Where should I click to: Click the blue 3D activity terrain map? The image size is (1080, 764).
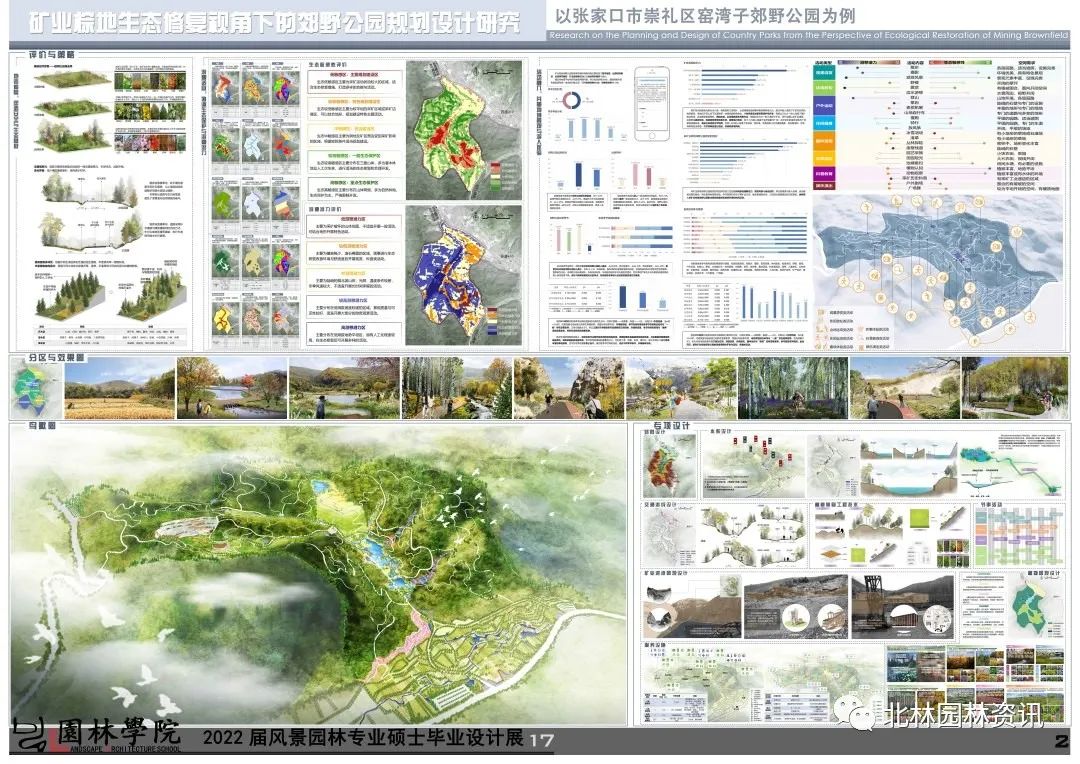tap(942, 270)
